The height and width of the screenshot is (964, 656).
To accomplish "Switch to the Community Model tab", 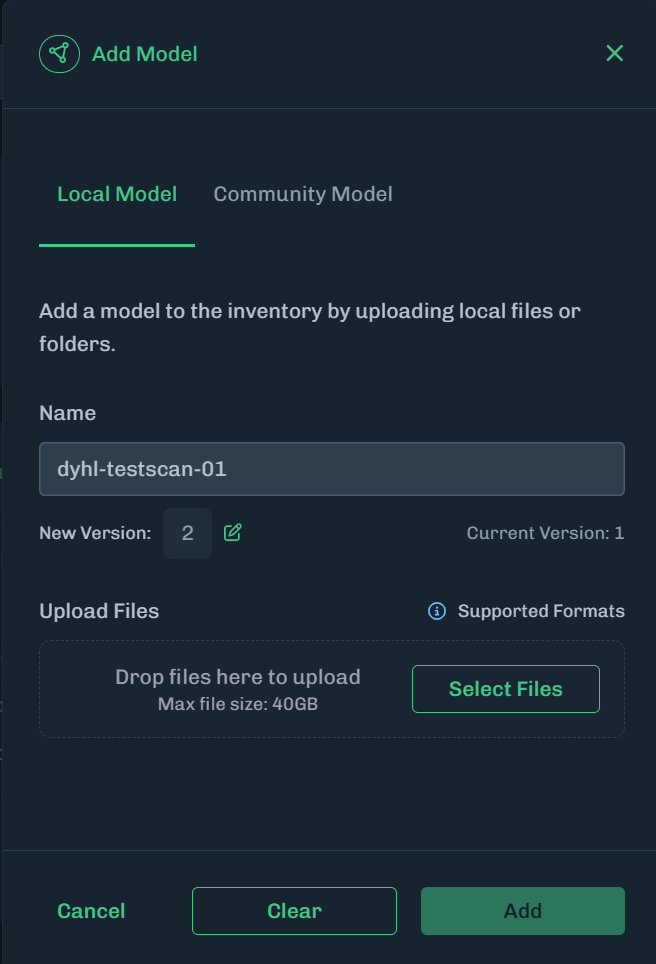I will tap(302, 194).
